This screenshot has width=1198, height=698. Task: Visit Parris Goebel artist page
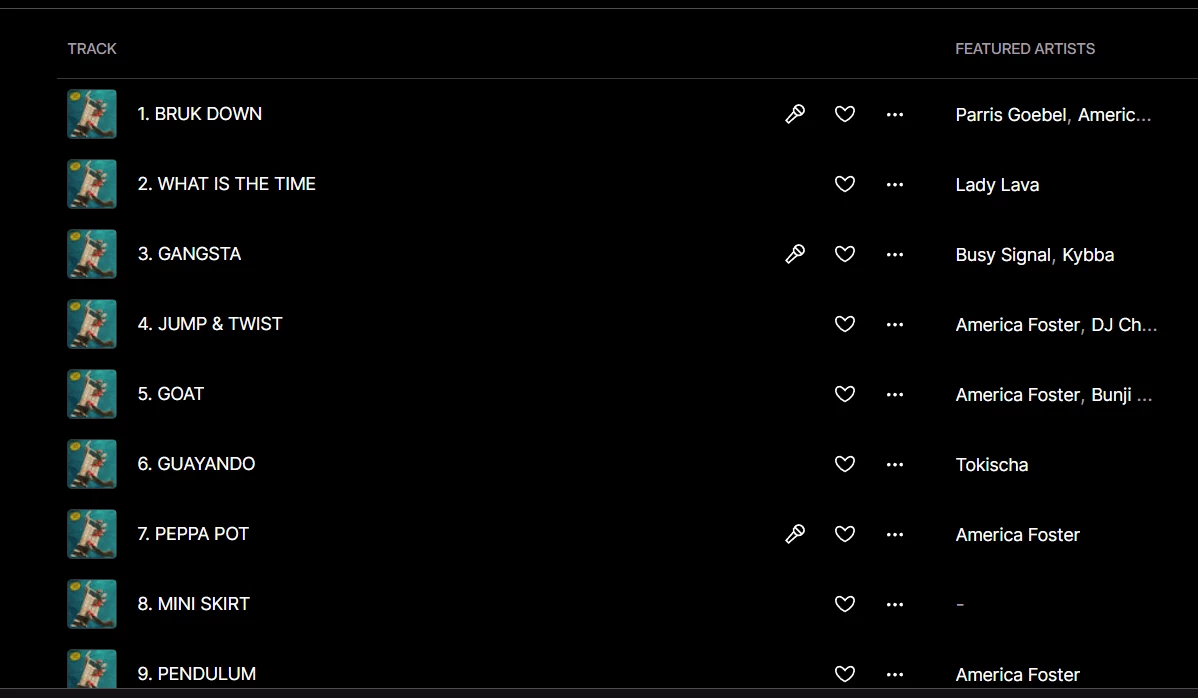click(x=1010, y=115)
